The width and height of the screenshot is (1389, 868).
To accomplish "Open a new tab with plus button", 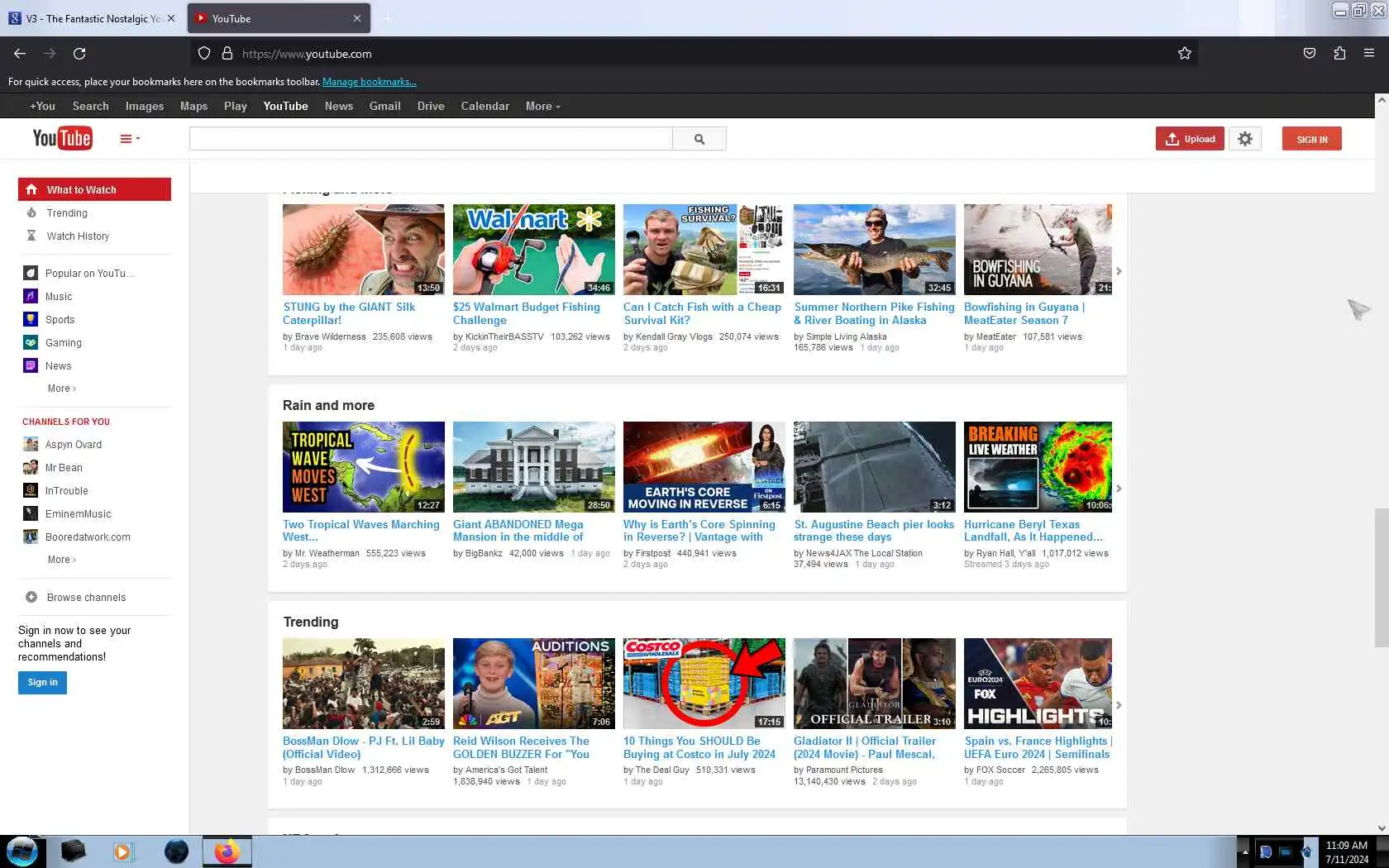I will [x=387, y=18].
